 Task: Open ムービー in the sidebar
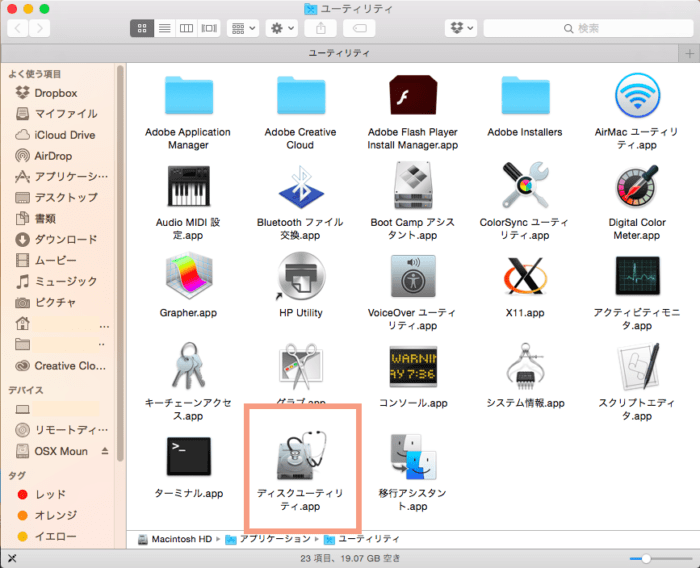tap(55, 260)
